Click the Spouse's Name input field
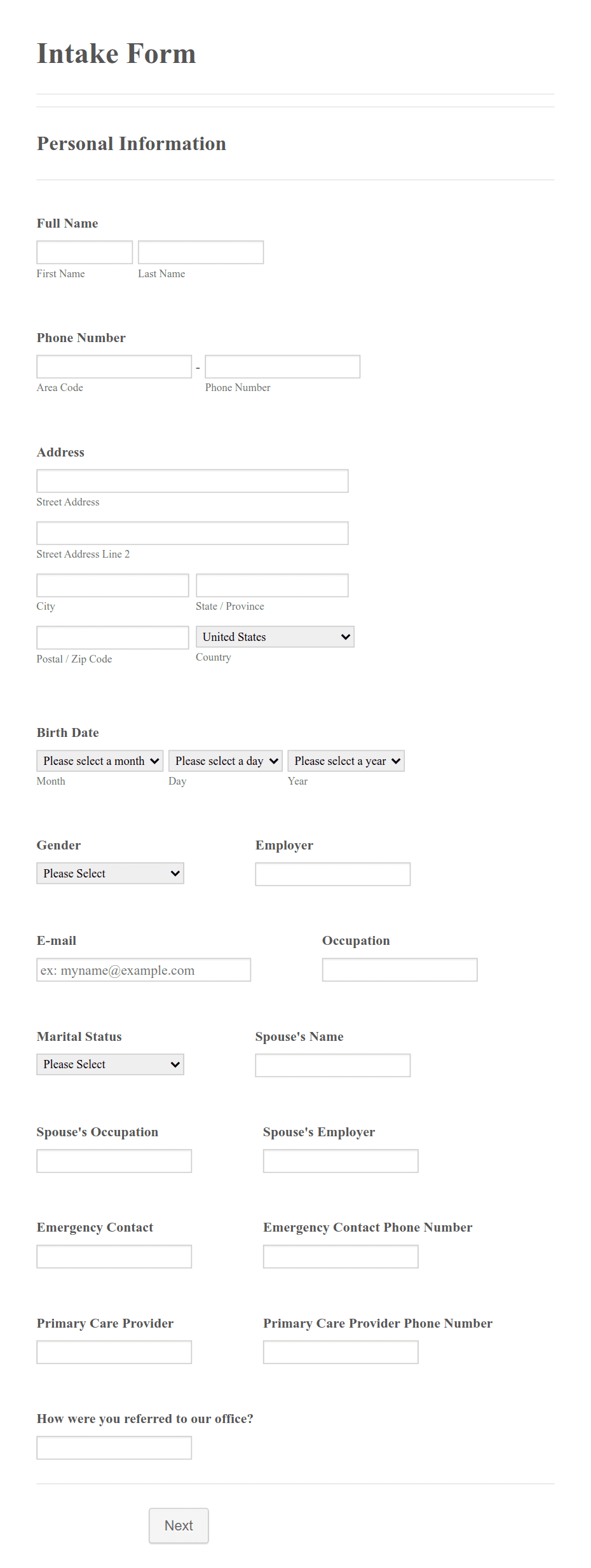The height and width of the screenshot is (1568, 591). (x=332, y=1064)
